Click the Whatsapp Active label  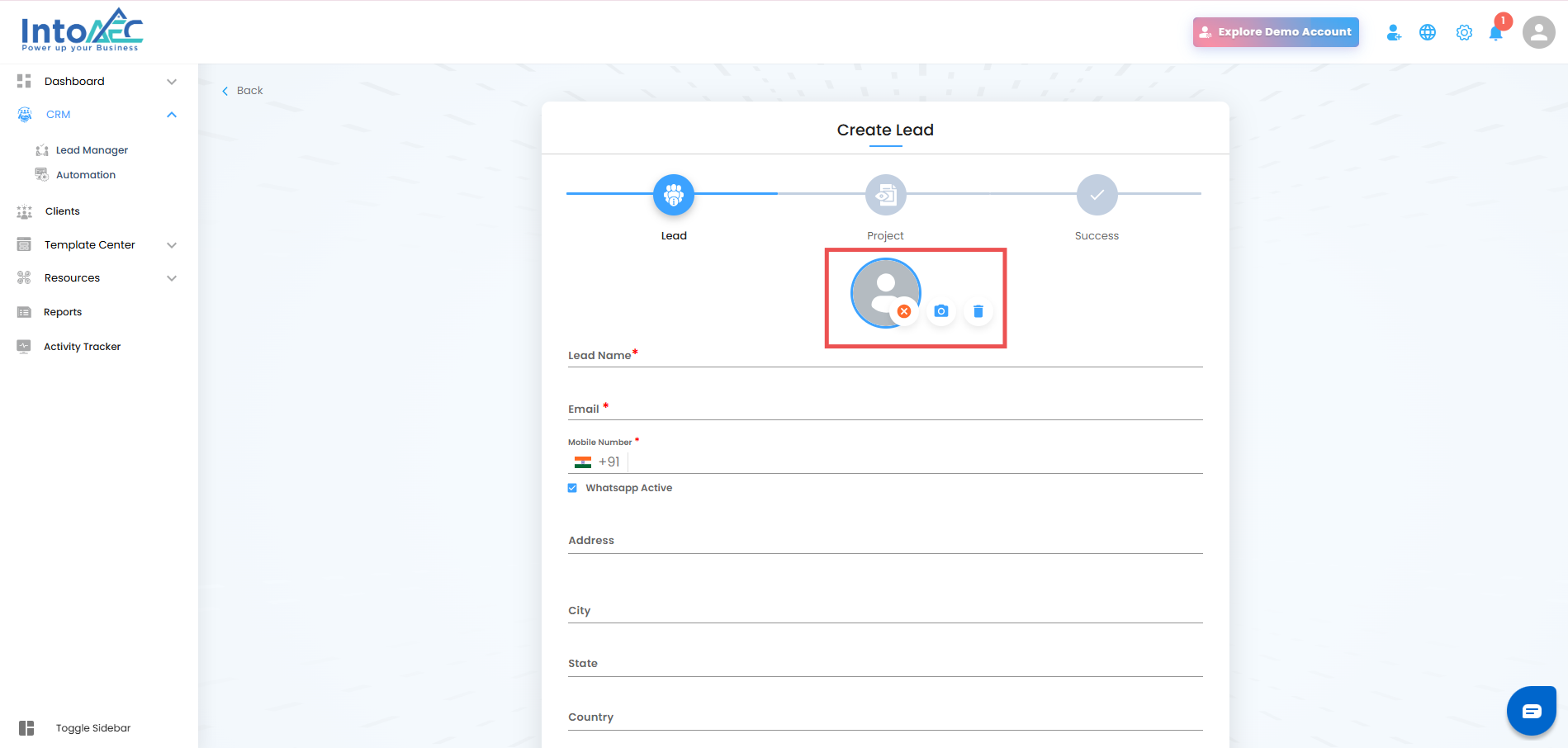pyautogui.click(x=629, y=488)
